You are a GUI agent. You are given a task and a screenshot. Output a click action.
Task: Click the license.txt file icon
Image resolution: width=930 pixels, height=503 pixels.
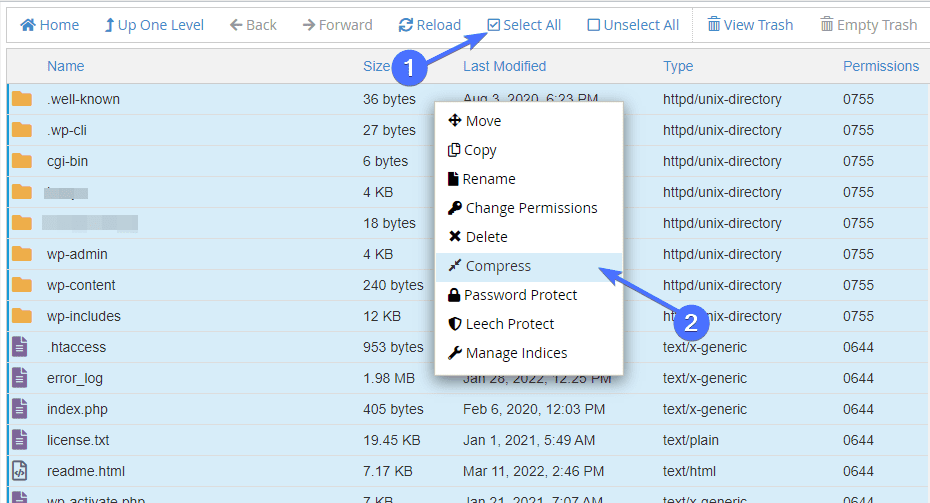(x=20, y=440)
